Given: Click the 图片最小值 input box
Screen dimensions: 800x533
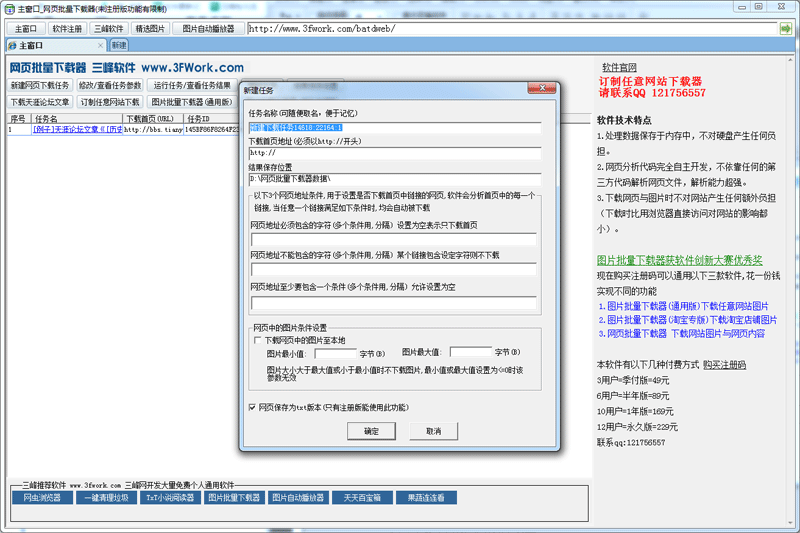Looking at the screenshot, I should click(335, 353).
